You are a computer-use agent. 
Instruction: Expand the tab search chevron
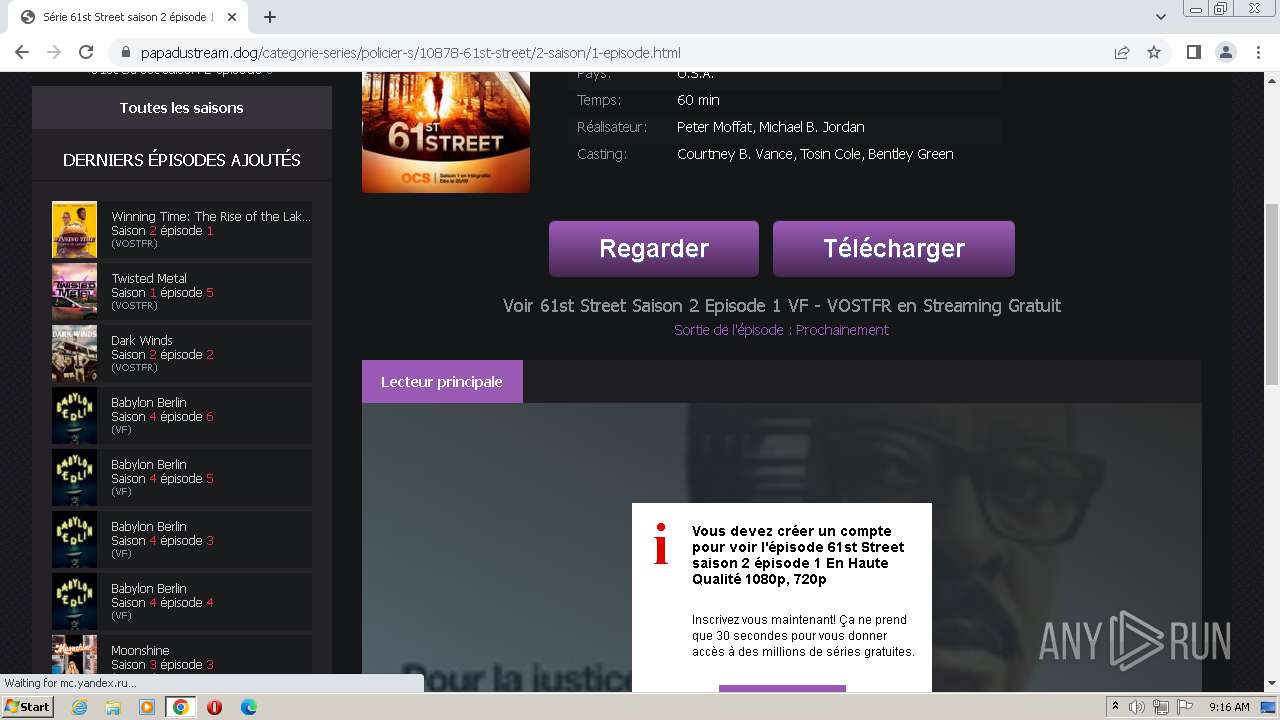click(x=1160, y=17)
